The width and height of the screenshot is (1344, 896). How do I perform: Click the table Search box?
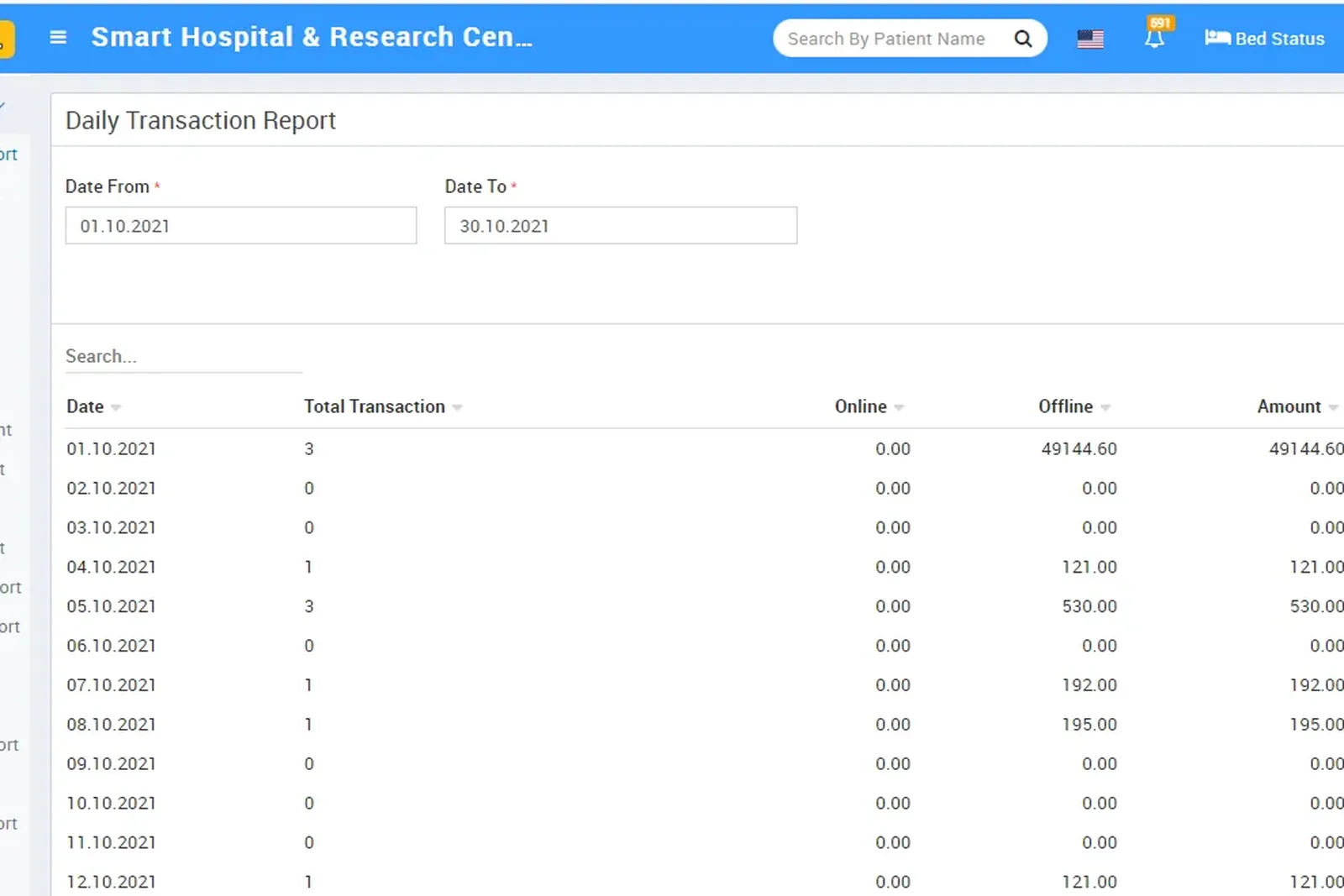click(x=183, y=356)
